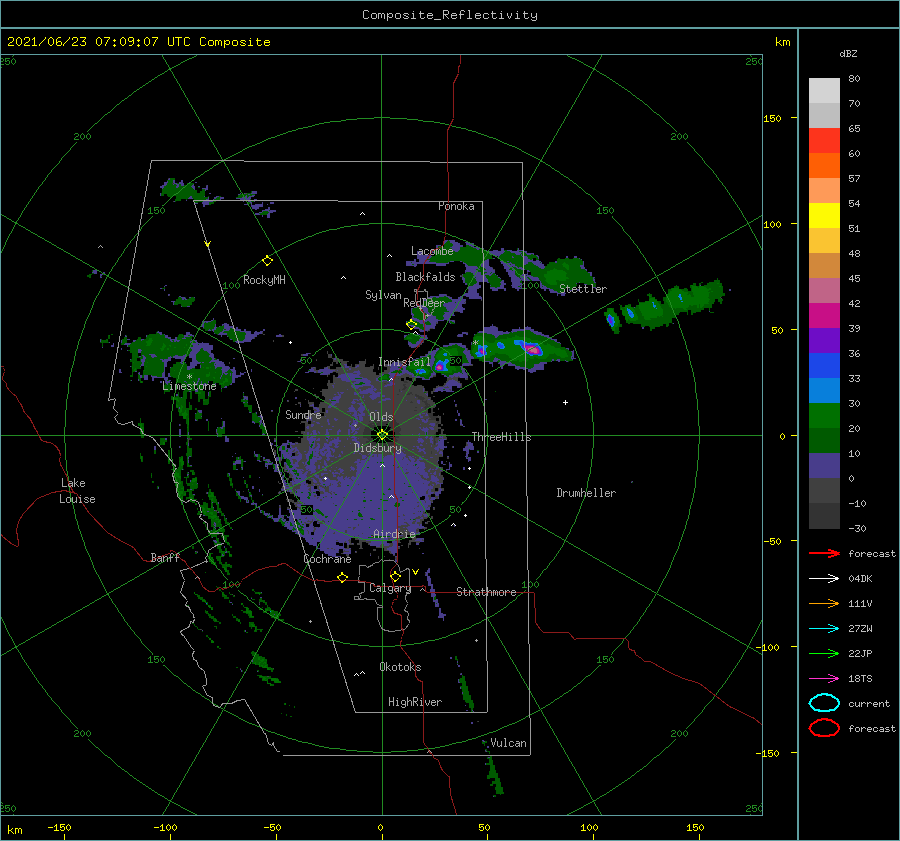Click the 18TS legend label text

tap(860, 679)
